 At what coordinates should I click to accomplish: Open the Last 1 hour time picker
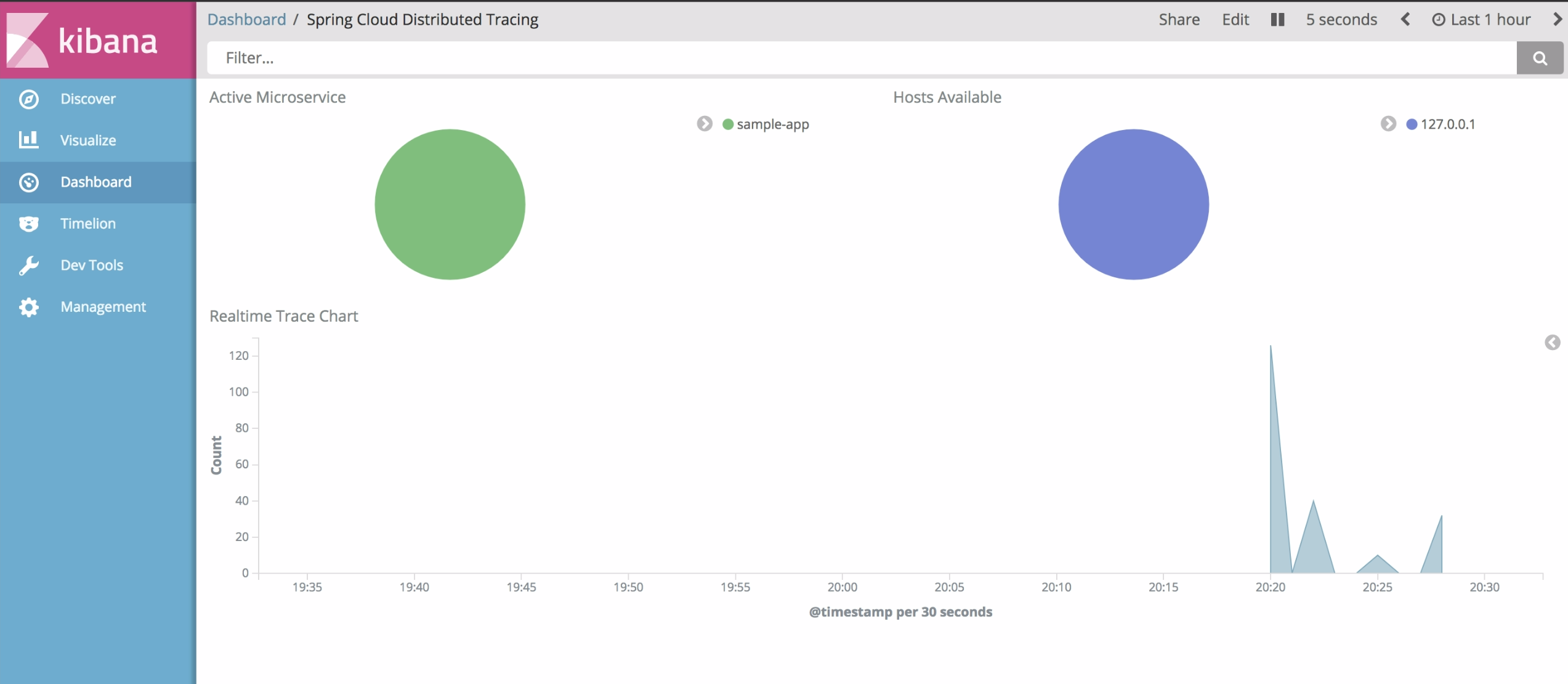(x=1482, y=20)
